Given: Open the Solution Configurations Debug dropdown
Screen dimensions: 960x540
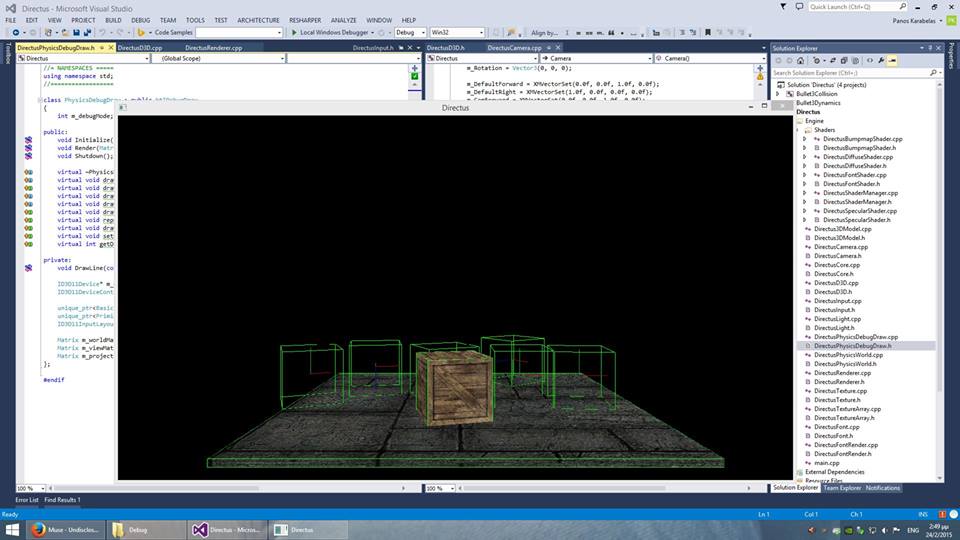Looking at the screenshot, I should (x=410, y=32).
